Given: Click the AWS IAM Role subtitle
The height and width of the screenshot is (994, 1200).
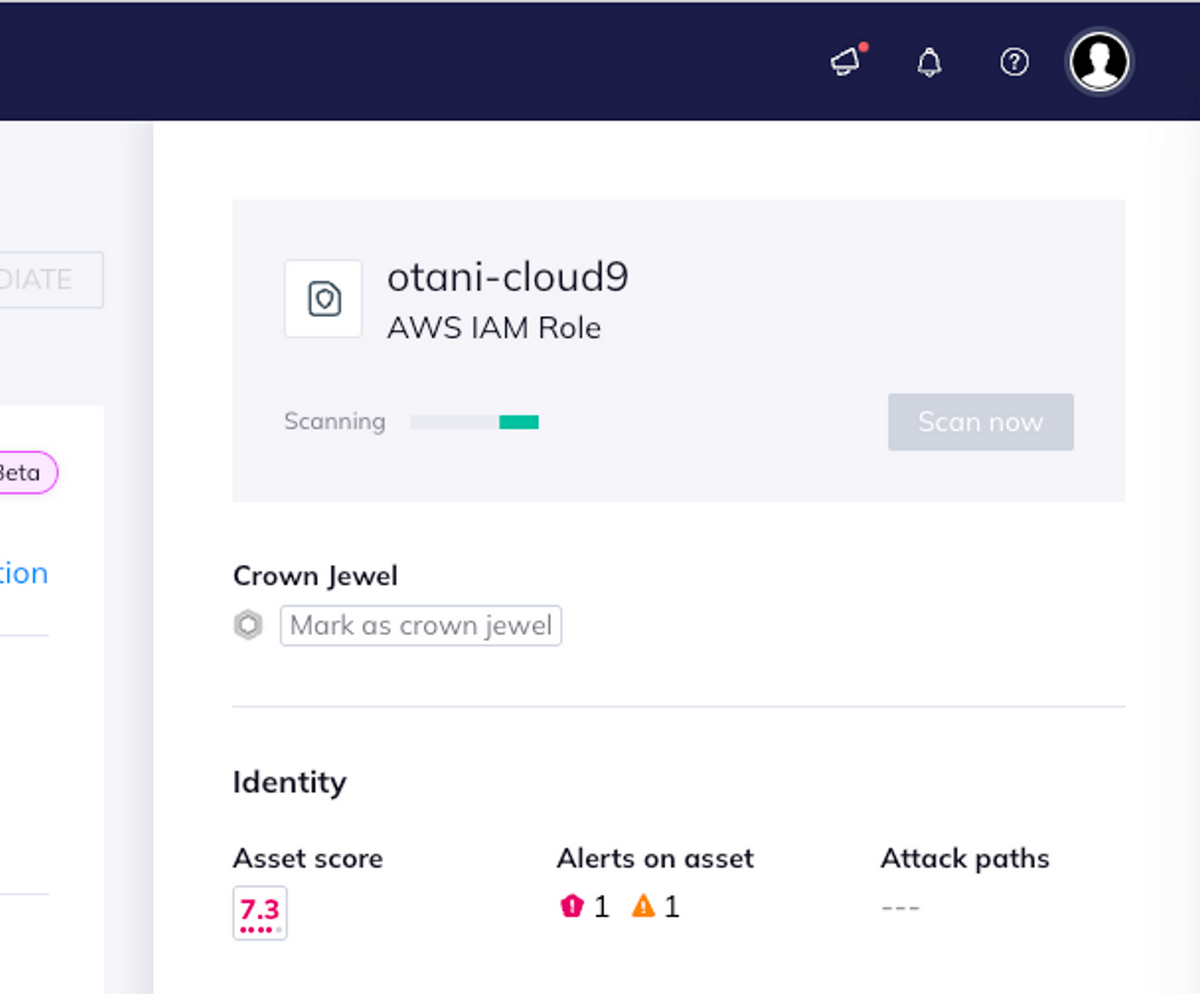Looking at the screenshot, I should click(494, 328).
